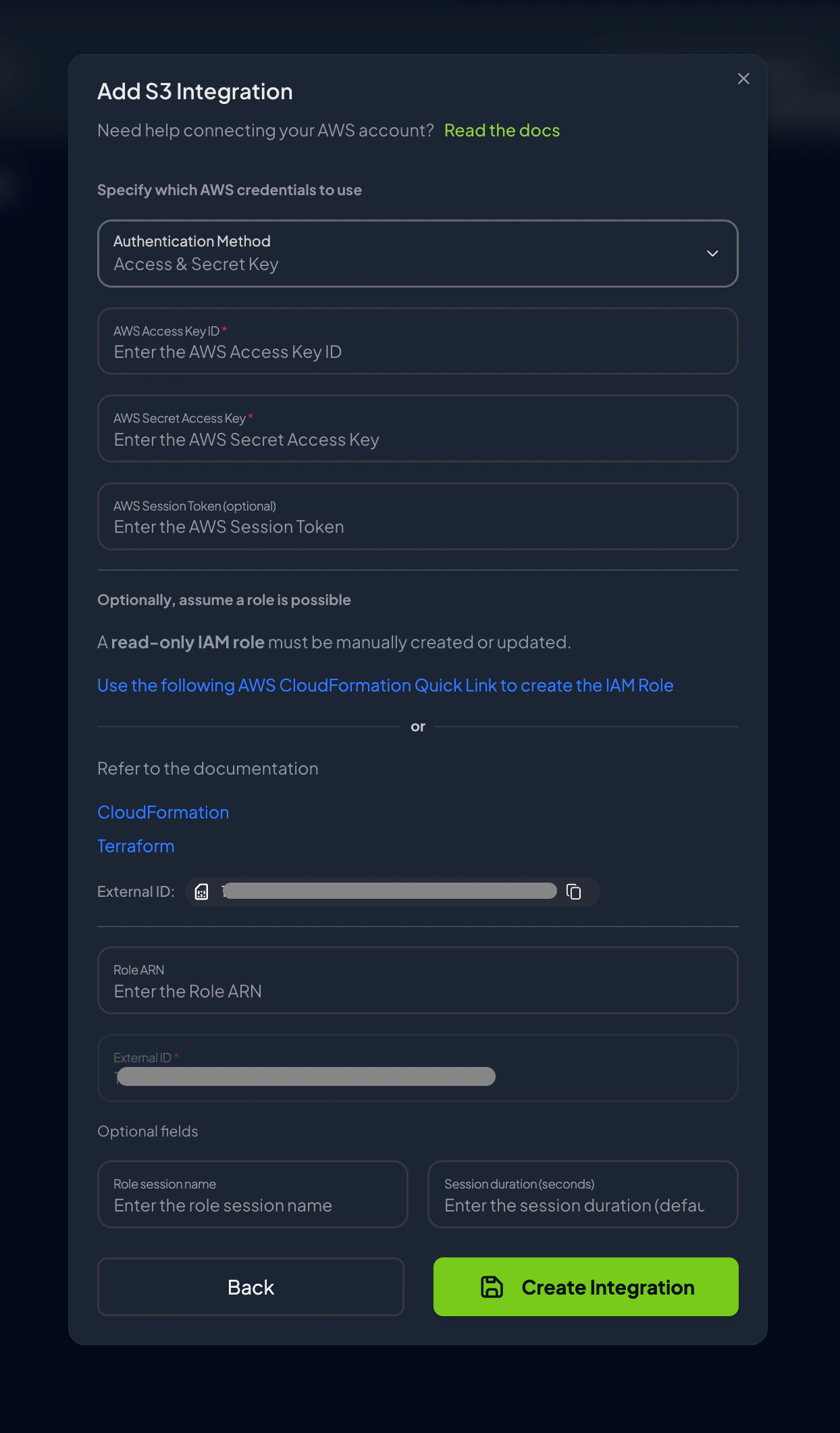The height and width of the screenshot is (1433, 840).
Task: Click the Back button
Action: tap(251, 1286)
